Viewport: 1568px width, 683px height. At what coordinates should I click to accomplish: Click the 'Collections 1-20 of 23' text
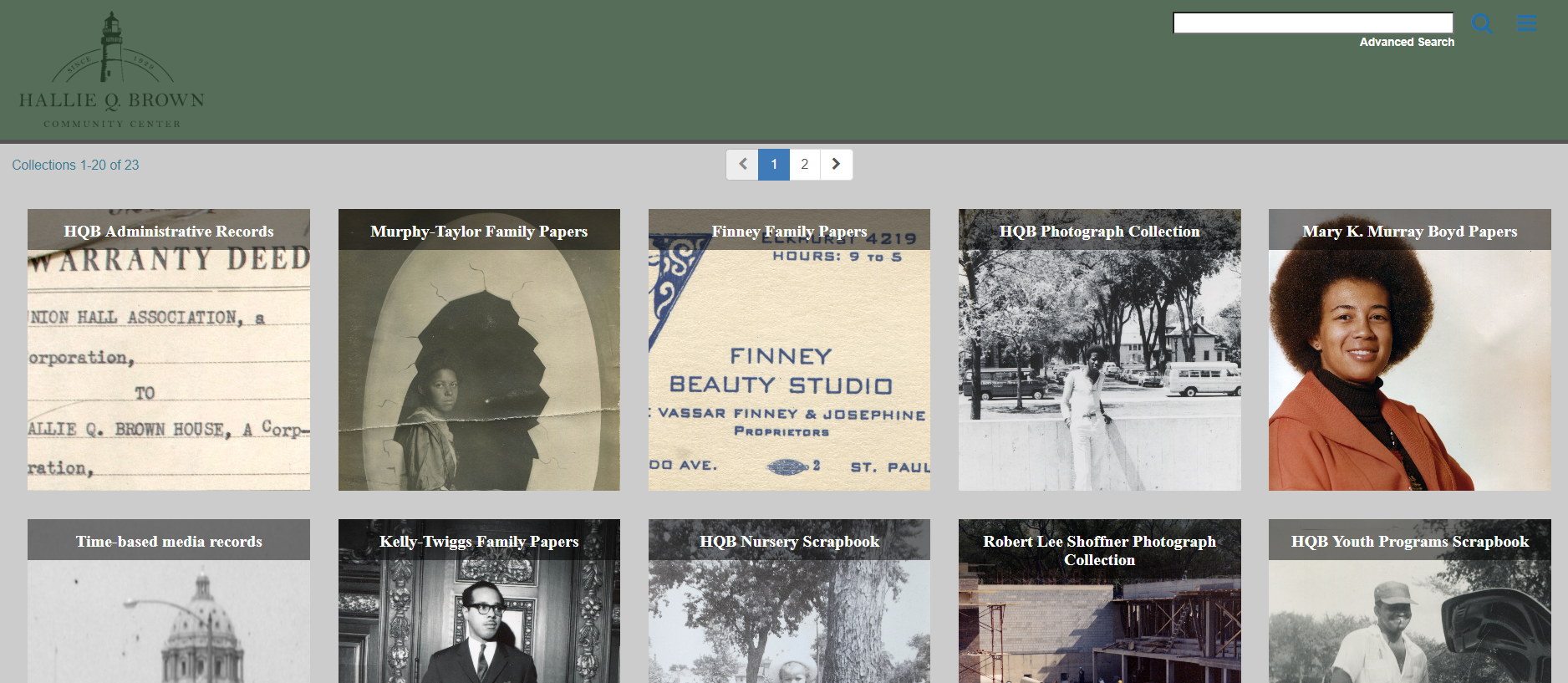point(75,166)
